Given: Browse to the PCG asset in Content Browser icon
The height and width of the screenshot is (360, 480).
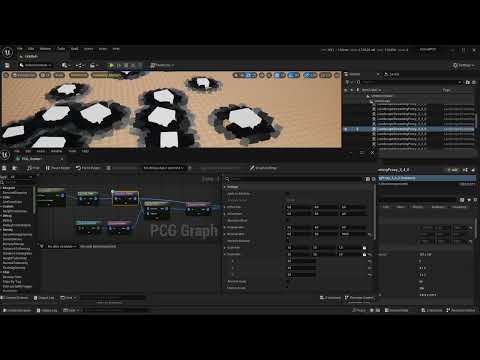Looking at the screenshot, I should coord(14,168).
